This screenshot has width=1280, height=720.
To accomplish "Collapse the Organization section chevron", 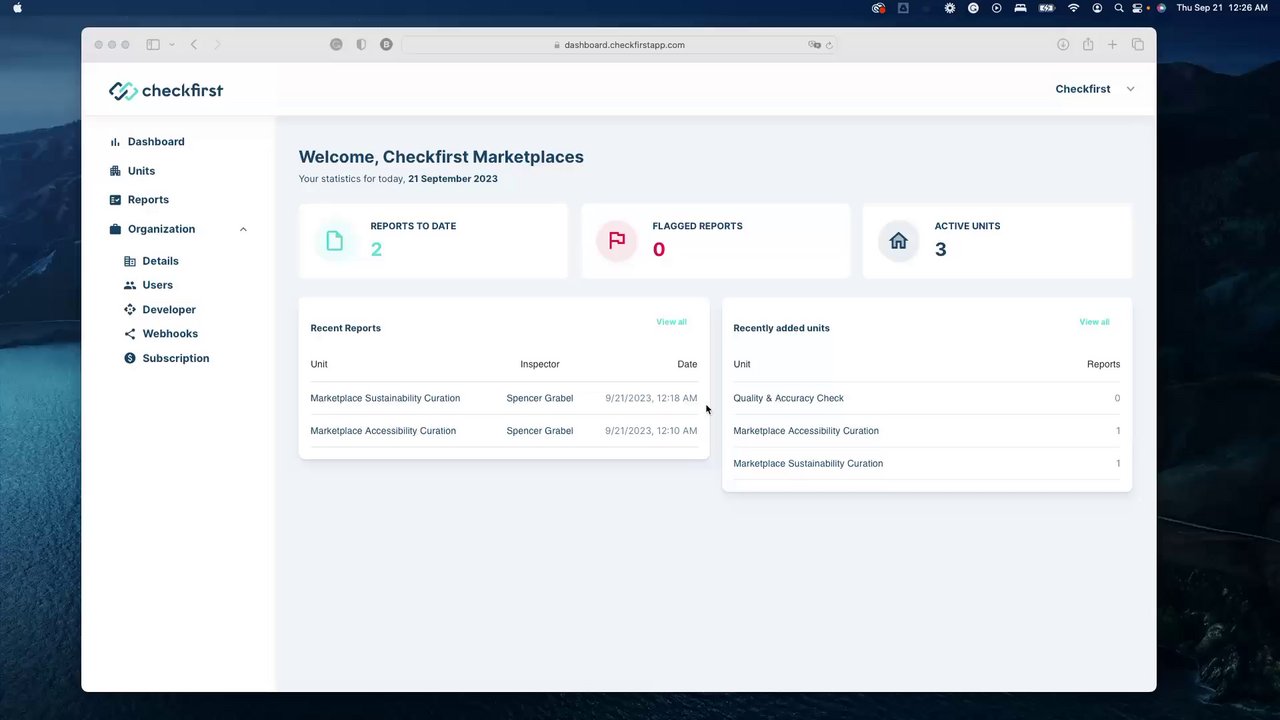I will click(x=243, y=229).
